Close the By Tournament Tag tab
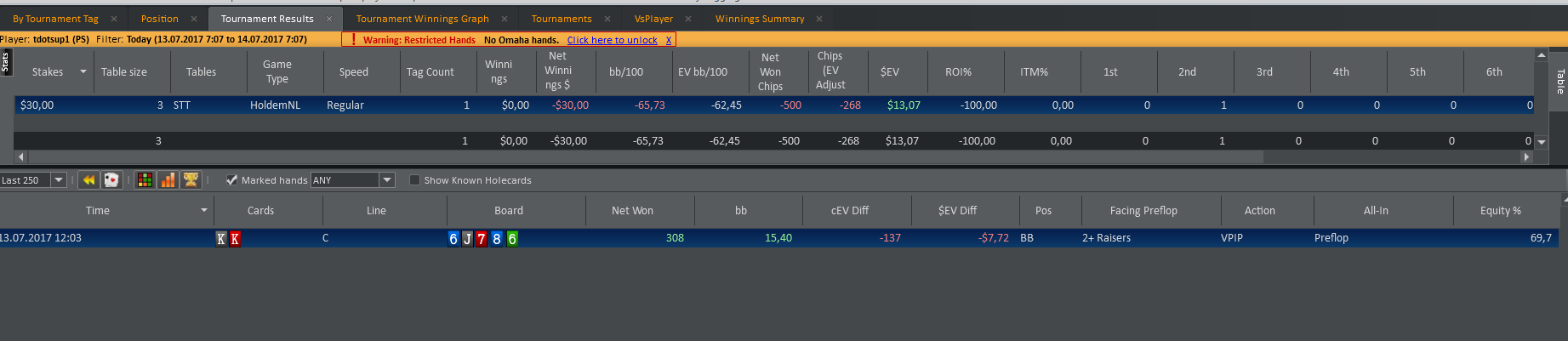1568x341 pixels. click(x=114, y=19)
